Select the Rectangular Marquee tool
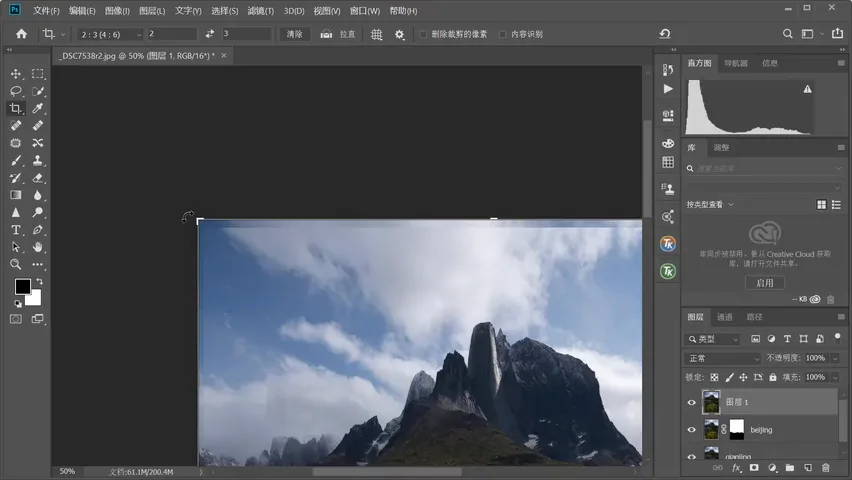The width and height of the screenshot is (852, 480). pos(37,73)
